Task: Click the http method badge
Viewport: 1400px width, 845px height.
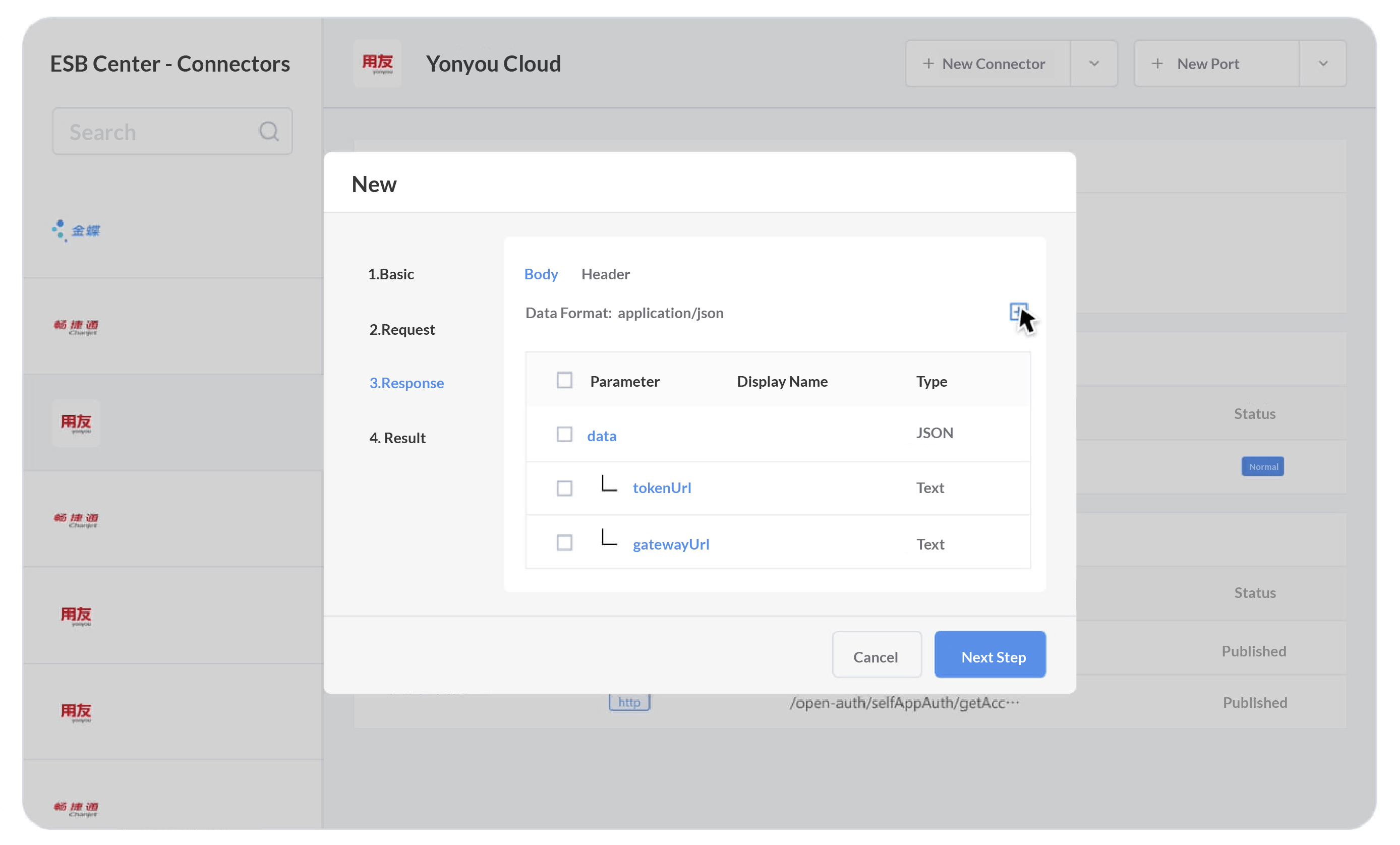Action: (629, 702)
